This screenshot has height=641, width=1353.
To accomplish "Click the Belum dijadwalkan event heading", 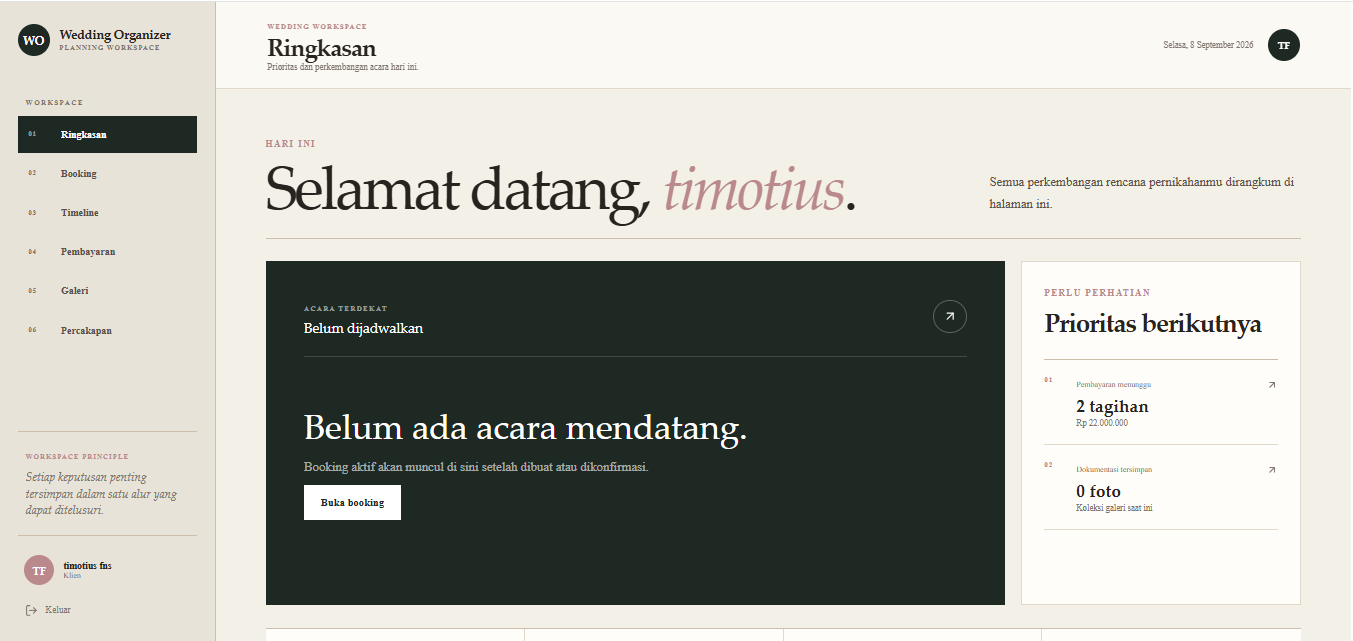I will pos(363,328).
